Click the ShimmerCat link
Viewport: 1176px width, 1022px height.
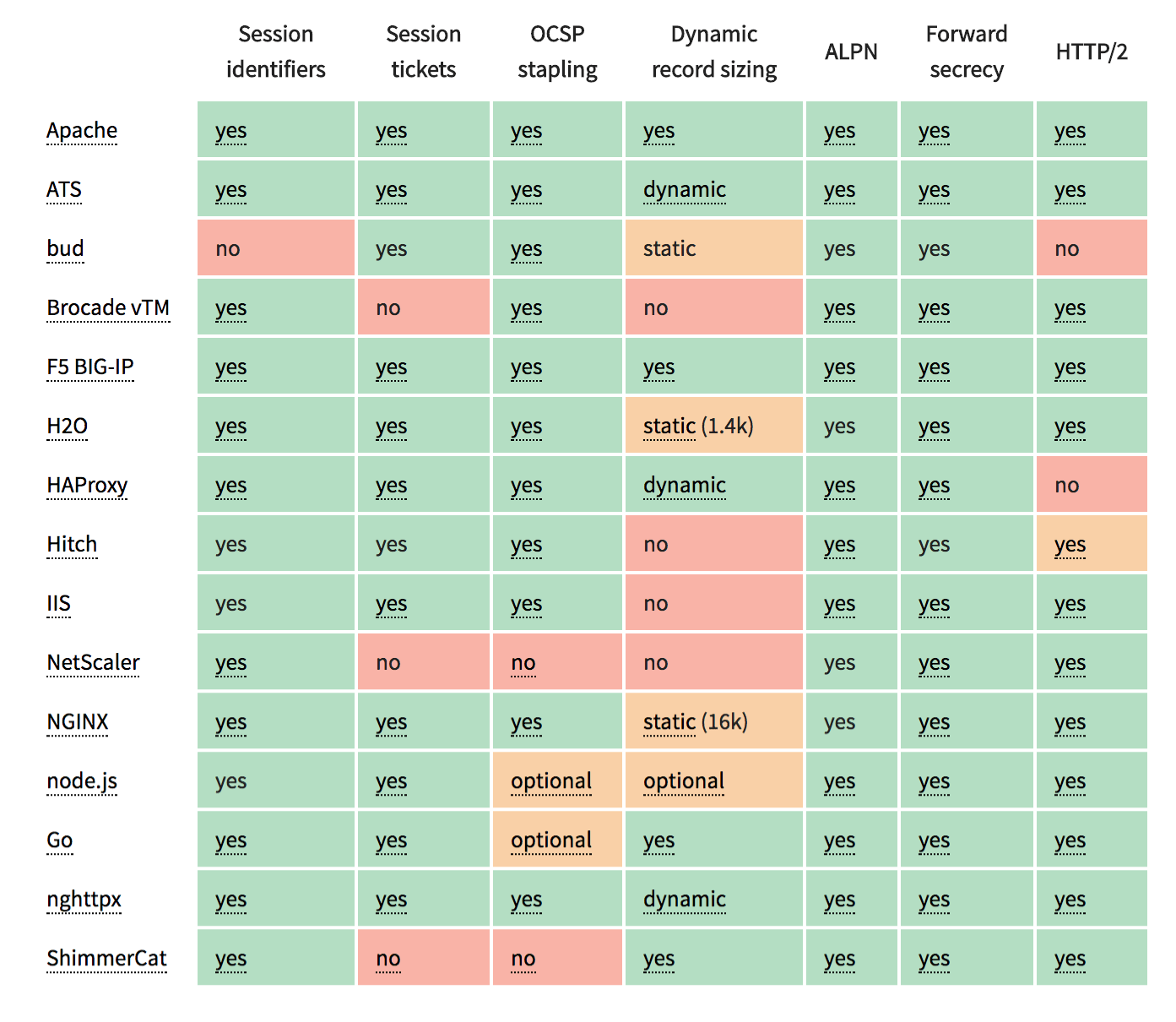click(x=106, y=959)
